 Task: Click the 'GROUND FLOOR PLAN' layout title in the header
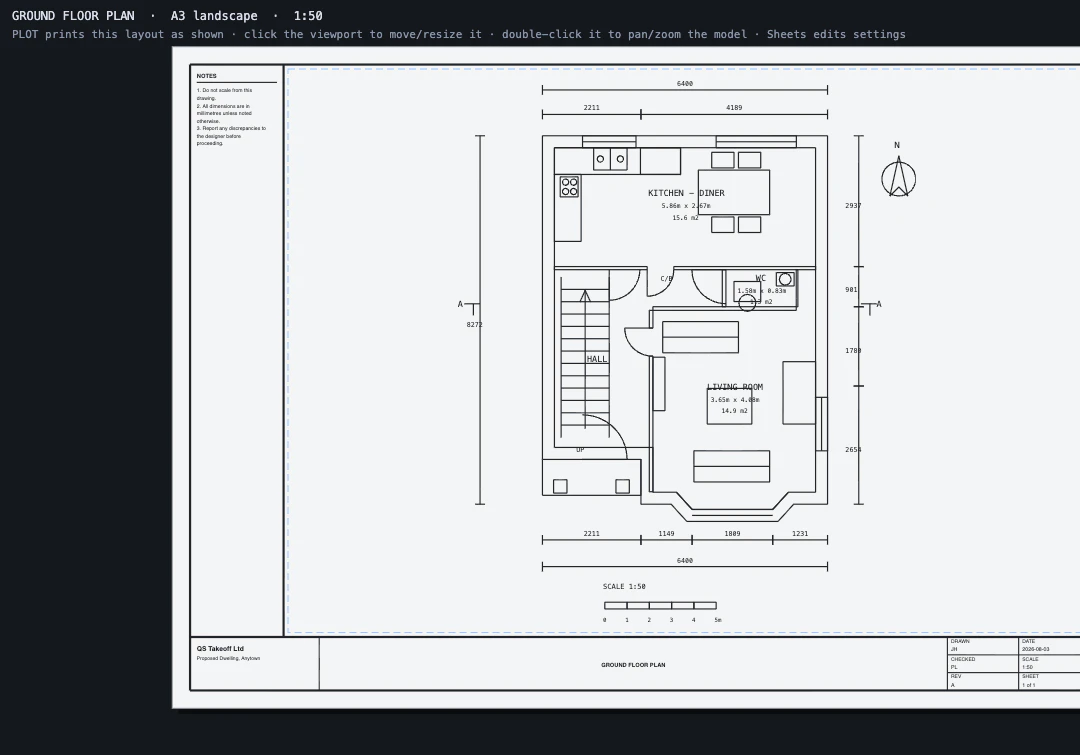click(x=73, y=16)
